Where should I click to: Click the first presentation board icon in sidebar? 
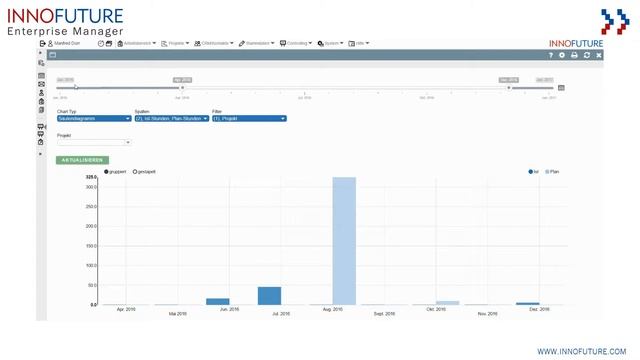click(x=41, y=127)
